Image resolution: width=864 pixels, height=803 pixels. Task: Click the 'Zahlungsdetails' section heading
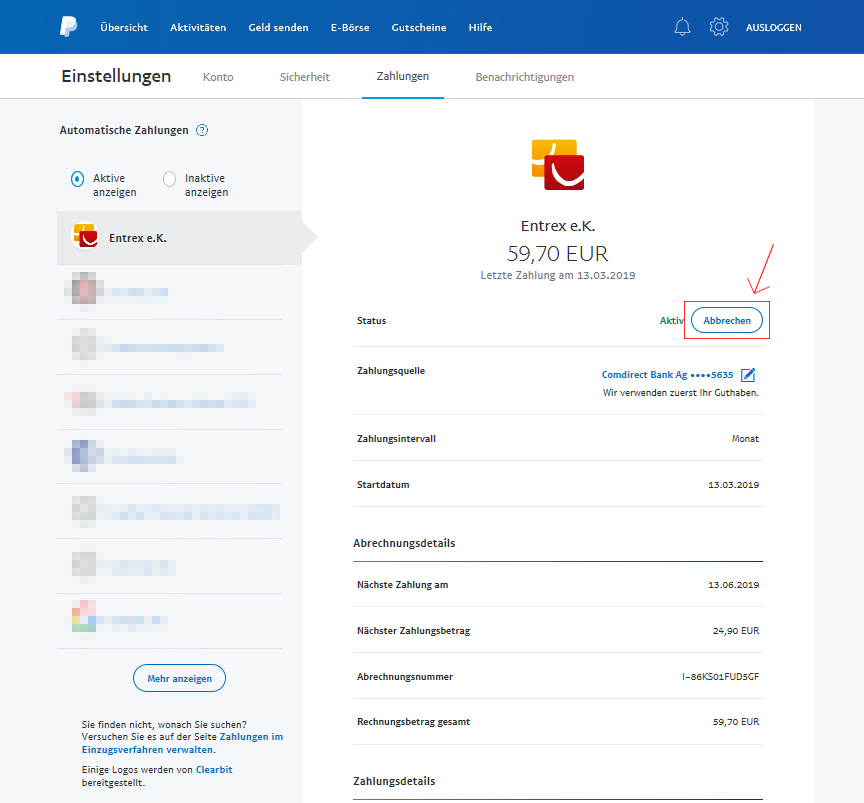[x=394, y=781]
